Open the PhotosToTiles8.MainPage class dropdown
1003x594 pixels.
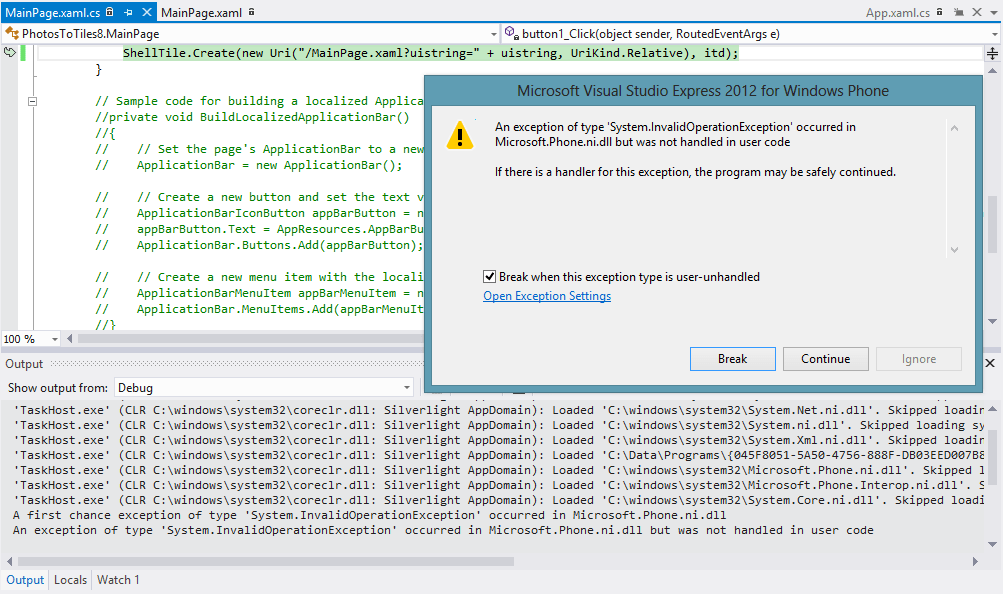pyautogui.click(x=493, y=34)
